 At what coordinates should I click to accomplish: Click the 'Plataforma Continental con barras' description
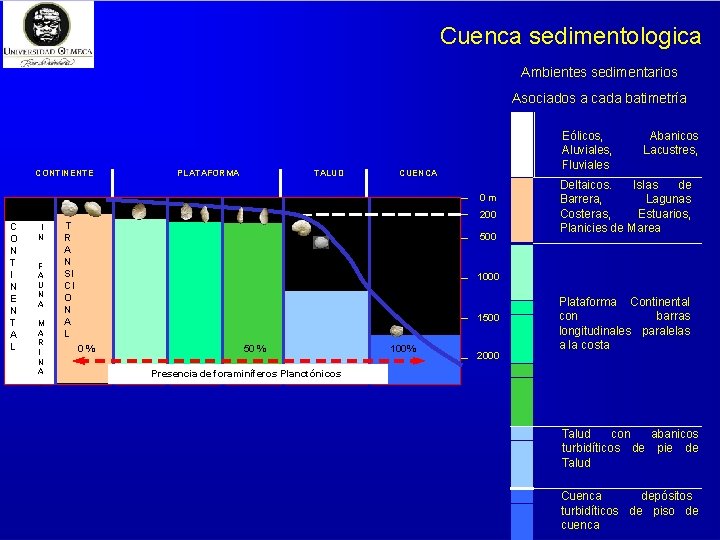(x=624, y=323)
